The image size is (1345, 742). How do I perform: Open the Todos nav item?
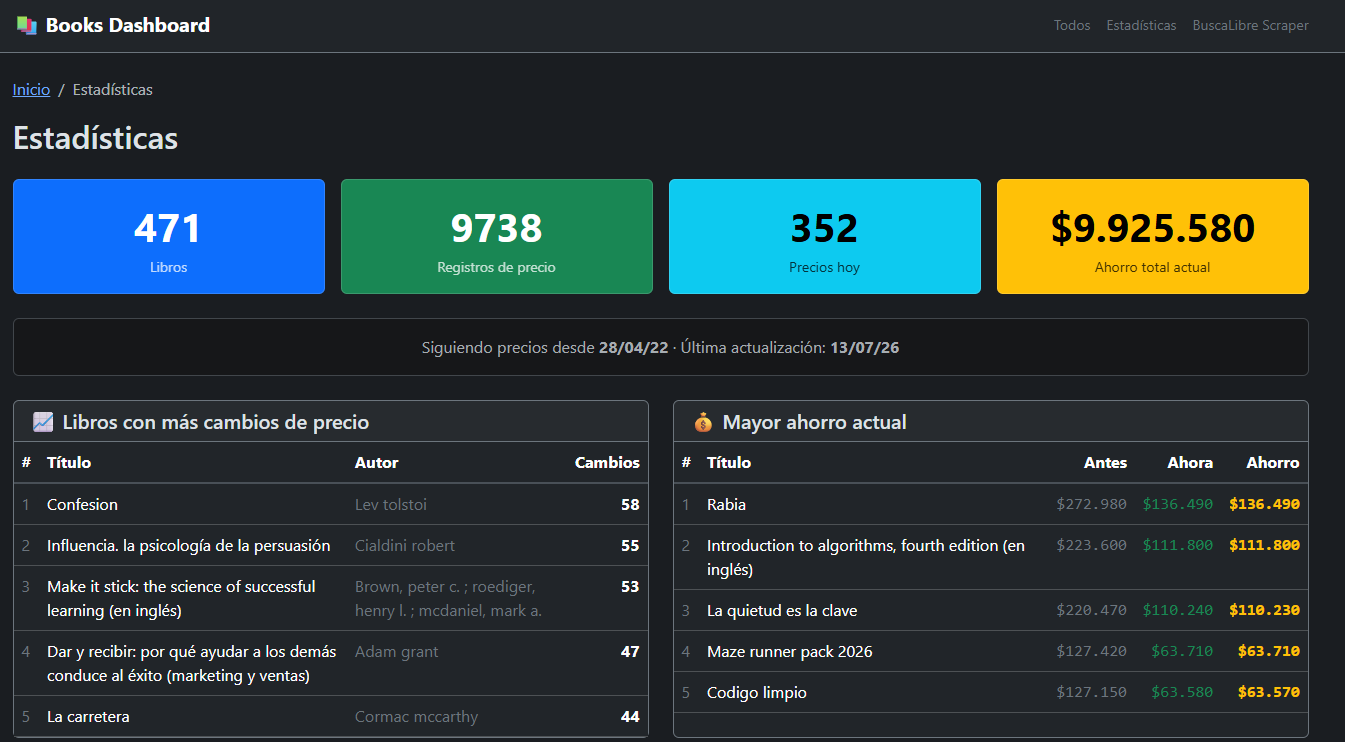tap(1072, 25)
